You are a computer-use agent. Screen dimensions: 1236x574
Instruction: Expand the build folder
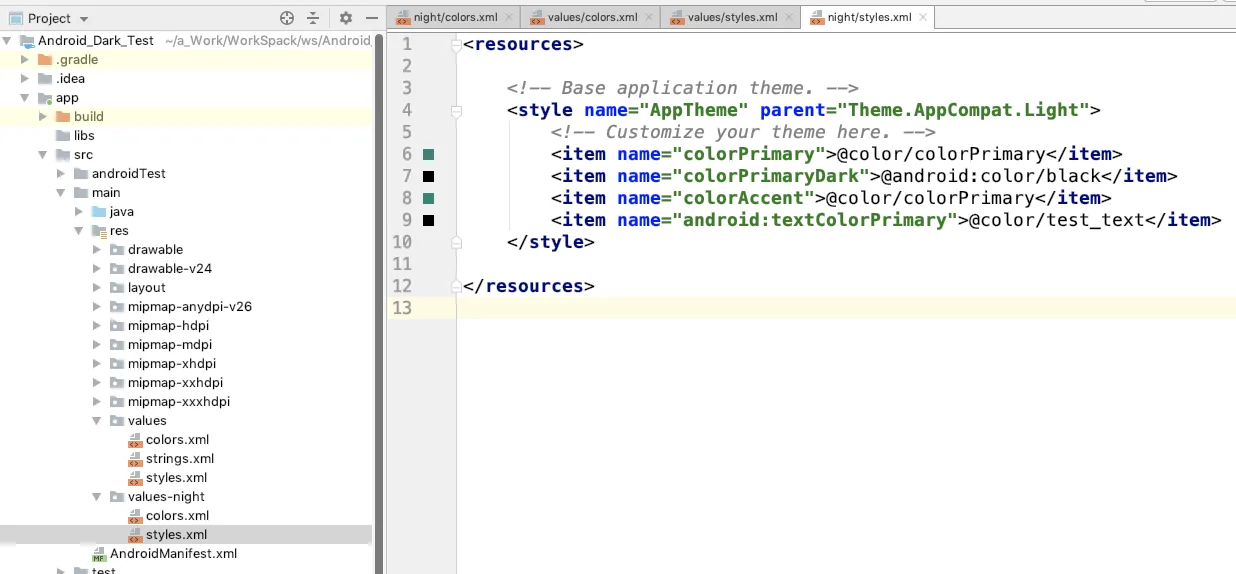(x=43, y=117)
